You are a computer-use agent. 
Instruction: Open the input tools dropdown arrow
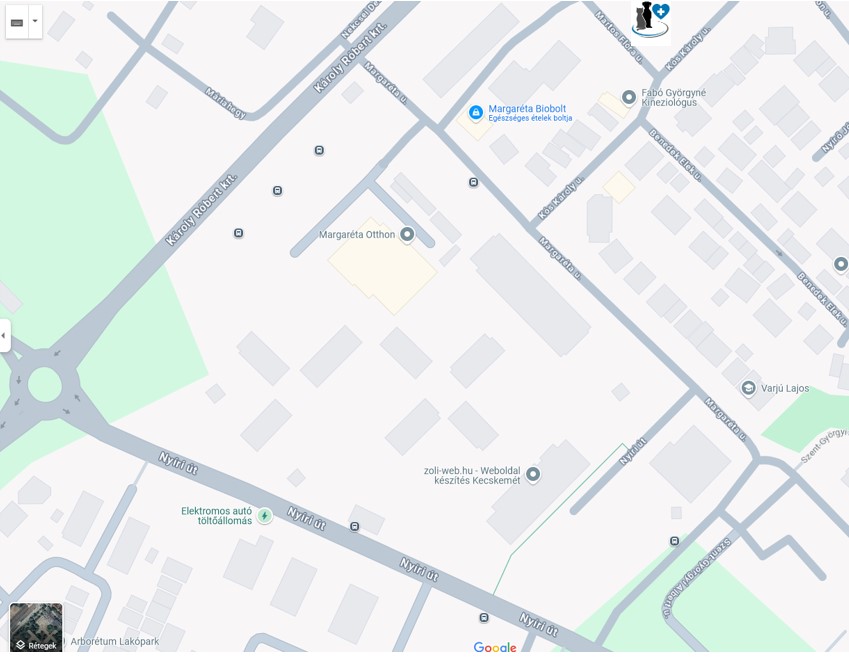click(x=35, y=22)
